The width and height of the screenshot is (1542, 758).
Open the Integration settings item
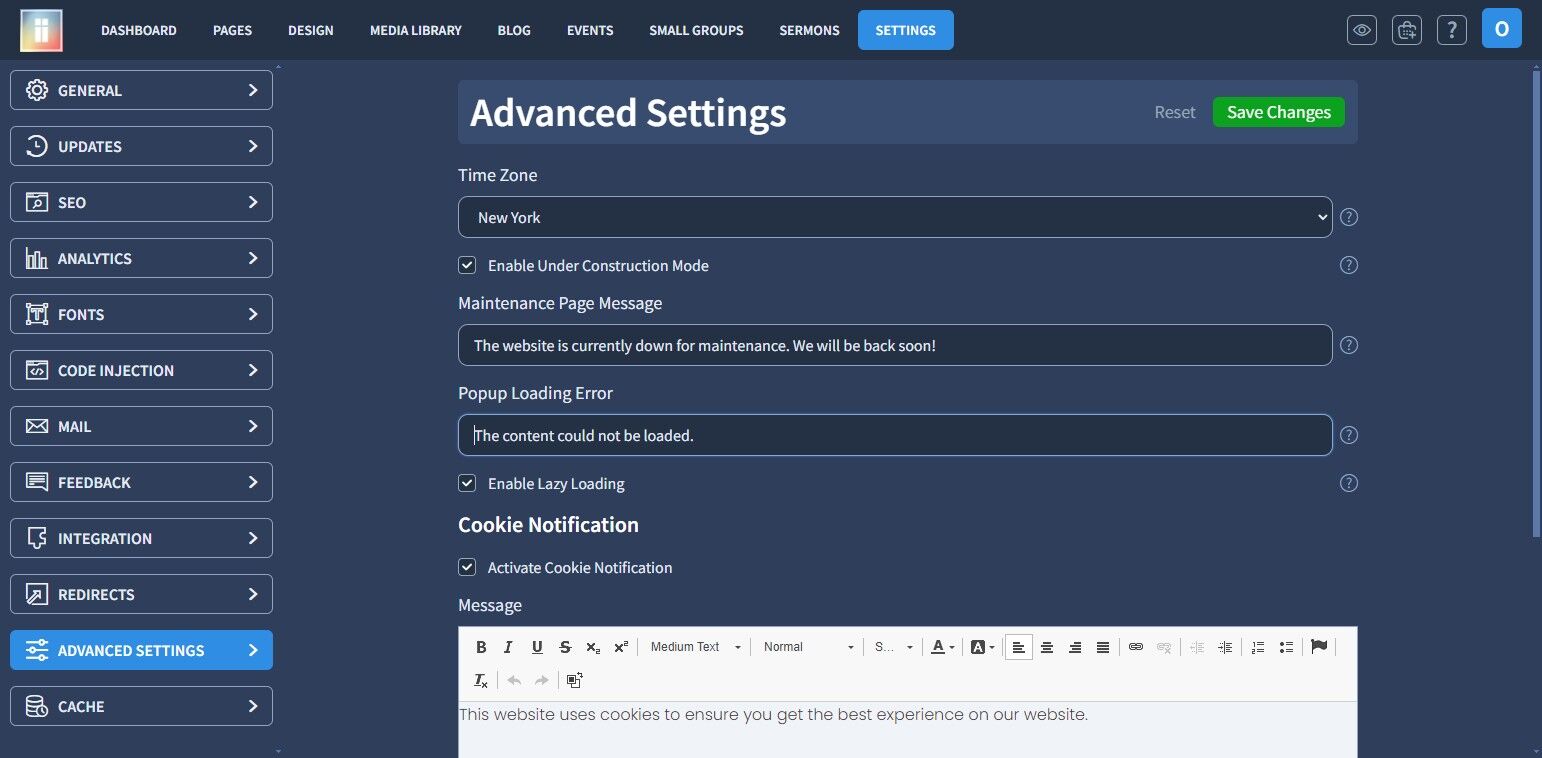point(141,538)
